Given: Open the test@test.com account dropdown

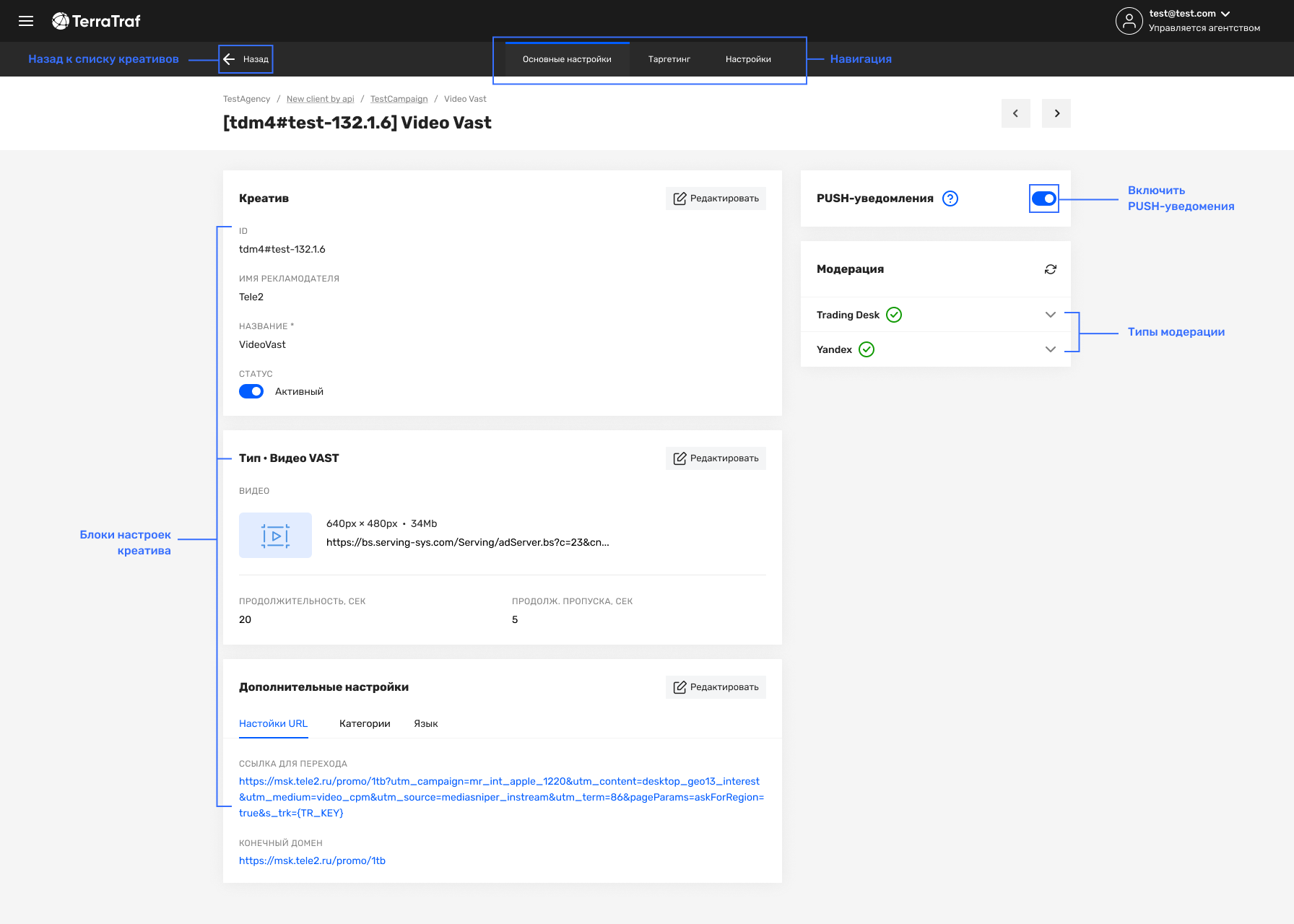Looking at the screenshot, I should [x=1189, y=14].
